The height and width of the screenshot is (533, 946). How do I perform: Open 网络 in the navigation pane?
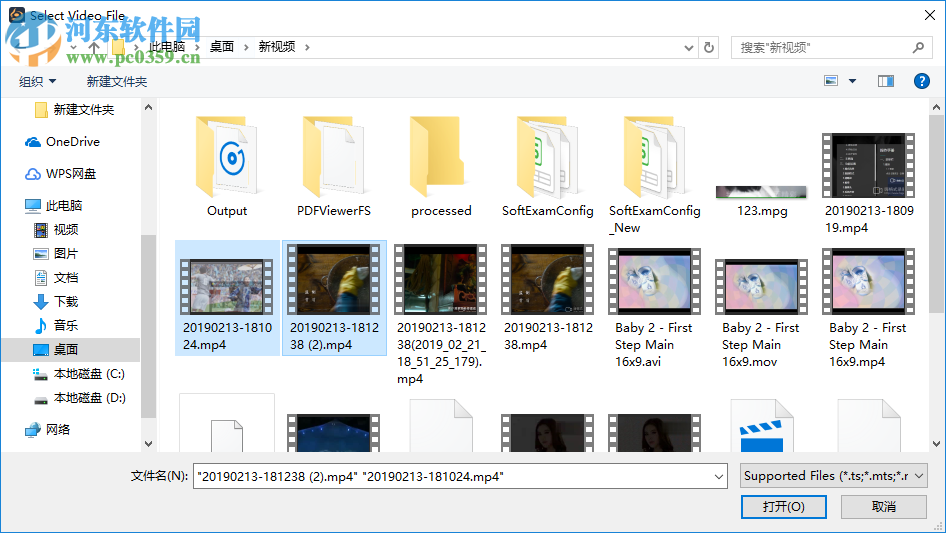(x=47, y=430)
